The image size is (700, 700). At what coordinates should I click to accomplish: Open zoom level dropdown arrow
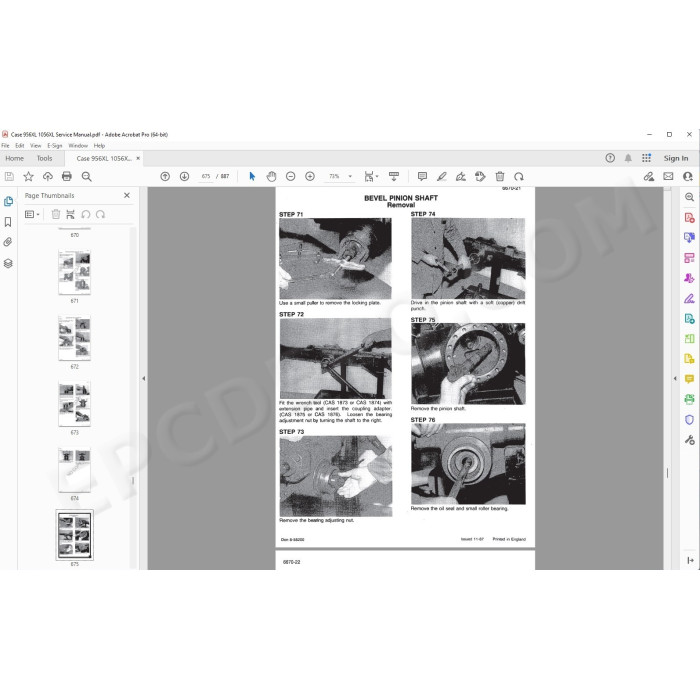point(350,176)
